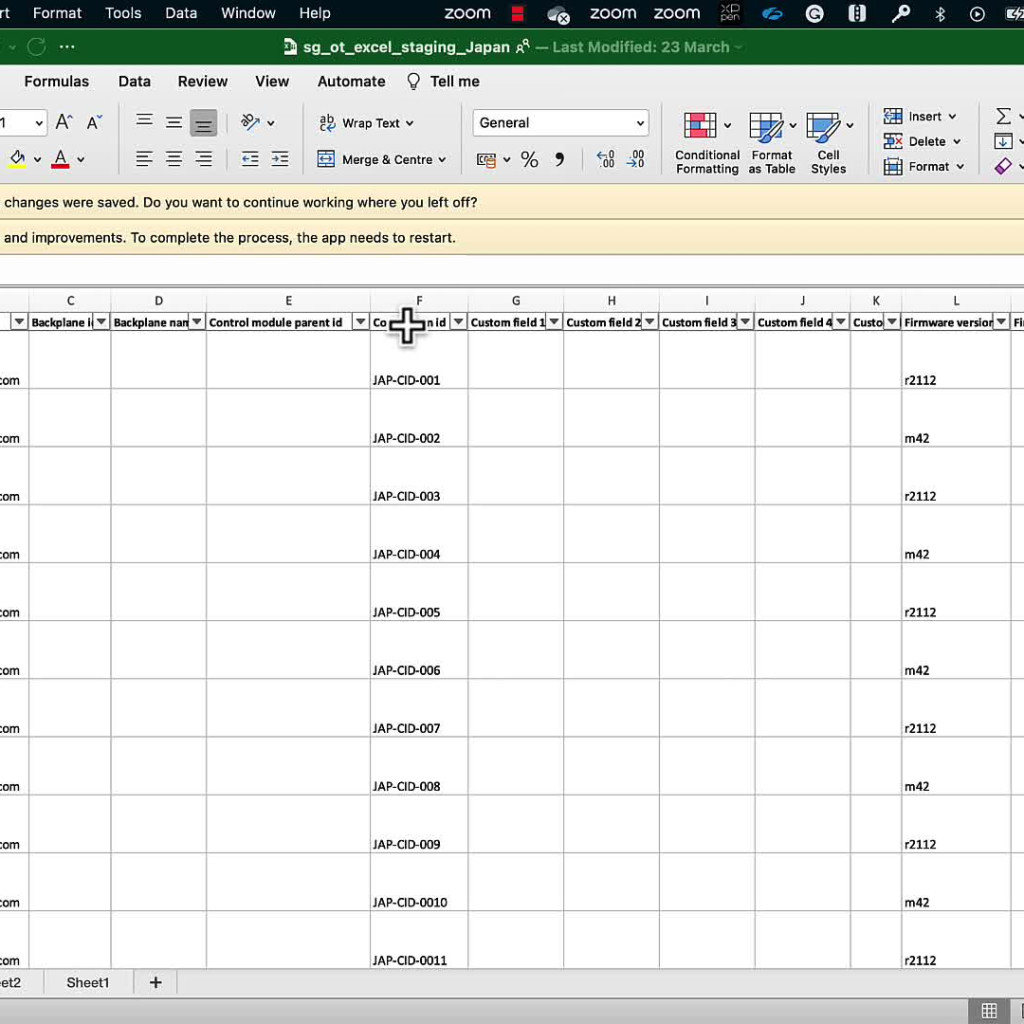Click Delete cells button

921,141
